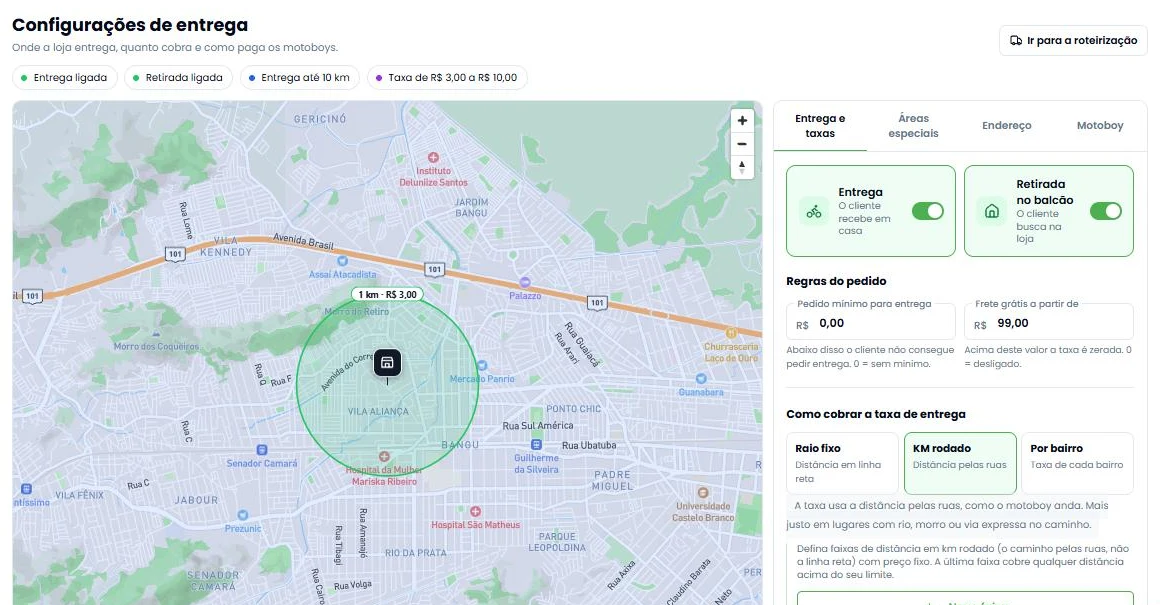Turn off the Entrega toggle

(x=928, y=212)
